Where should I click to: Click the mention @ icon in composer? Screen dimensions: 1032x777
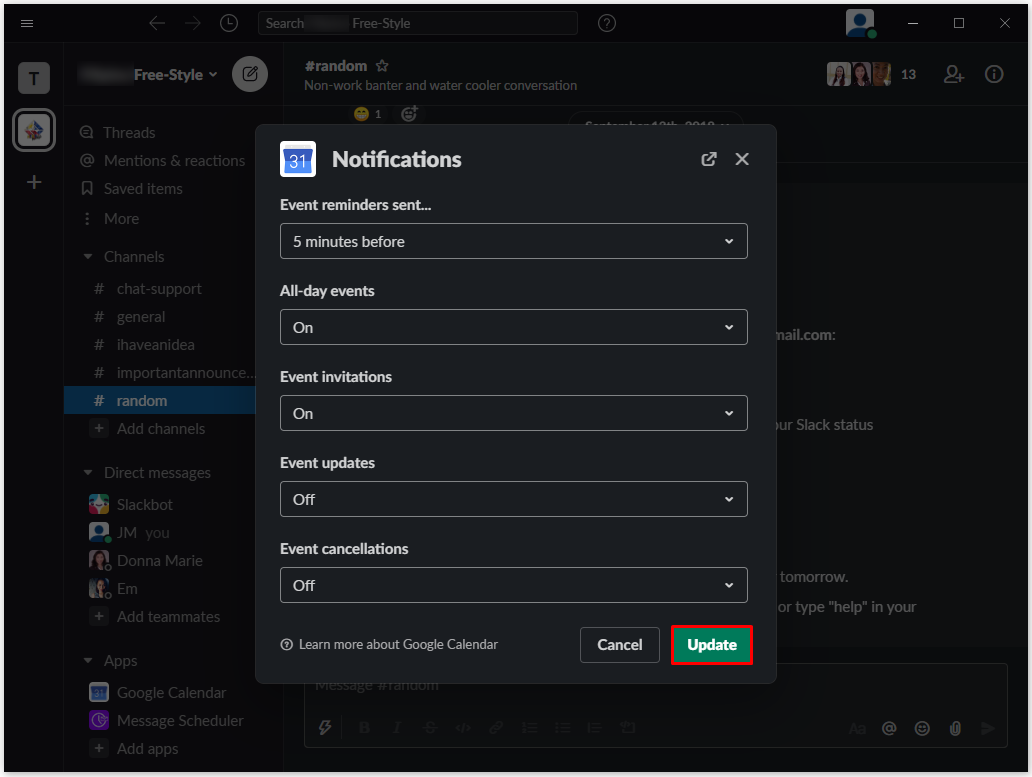[889, 728]
